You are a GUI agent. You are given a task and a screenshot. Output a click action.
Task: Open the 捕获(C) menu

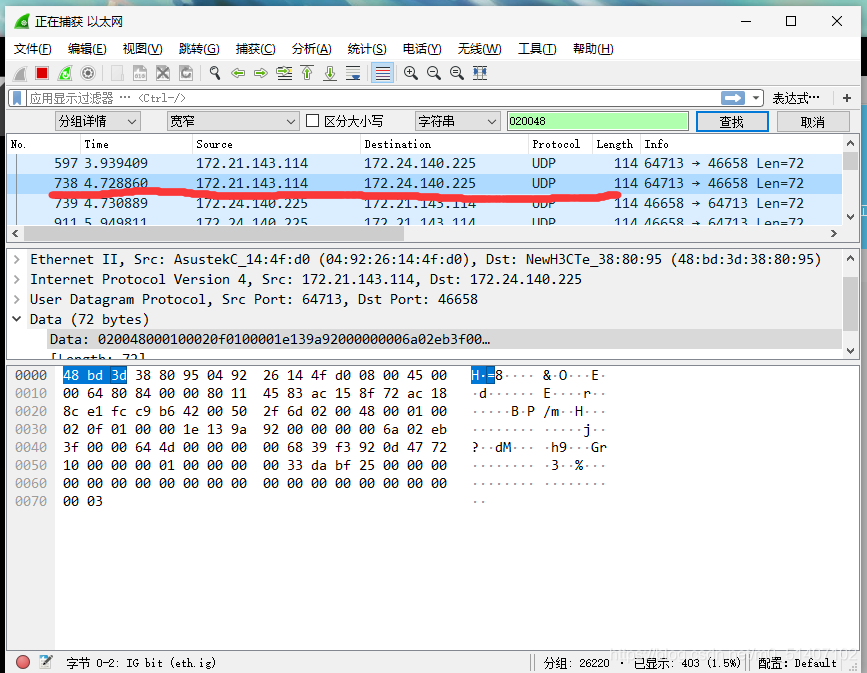[x=255, y=49]
